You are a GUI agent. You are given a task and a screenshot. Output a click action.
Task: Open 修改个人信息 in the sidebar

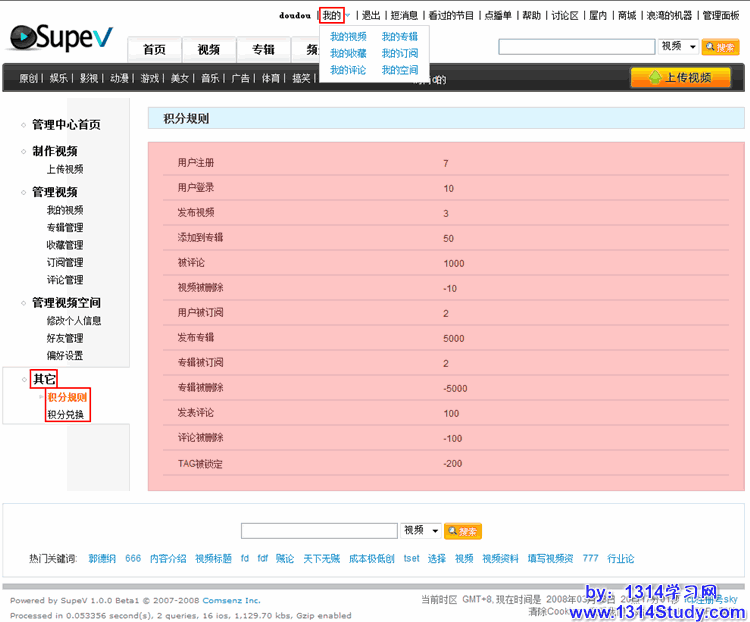(x=74, y=321)
